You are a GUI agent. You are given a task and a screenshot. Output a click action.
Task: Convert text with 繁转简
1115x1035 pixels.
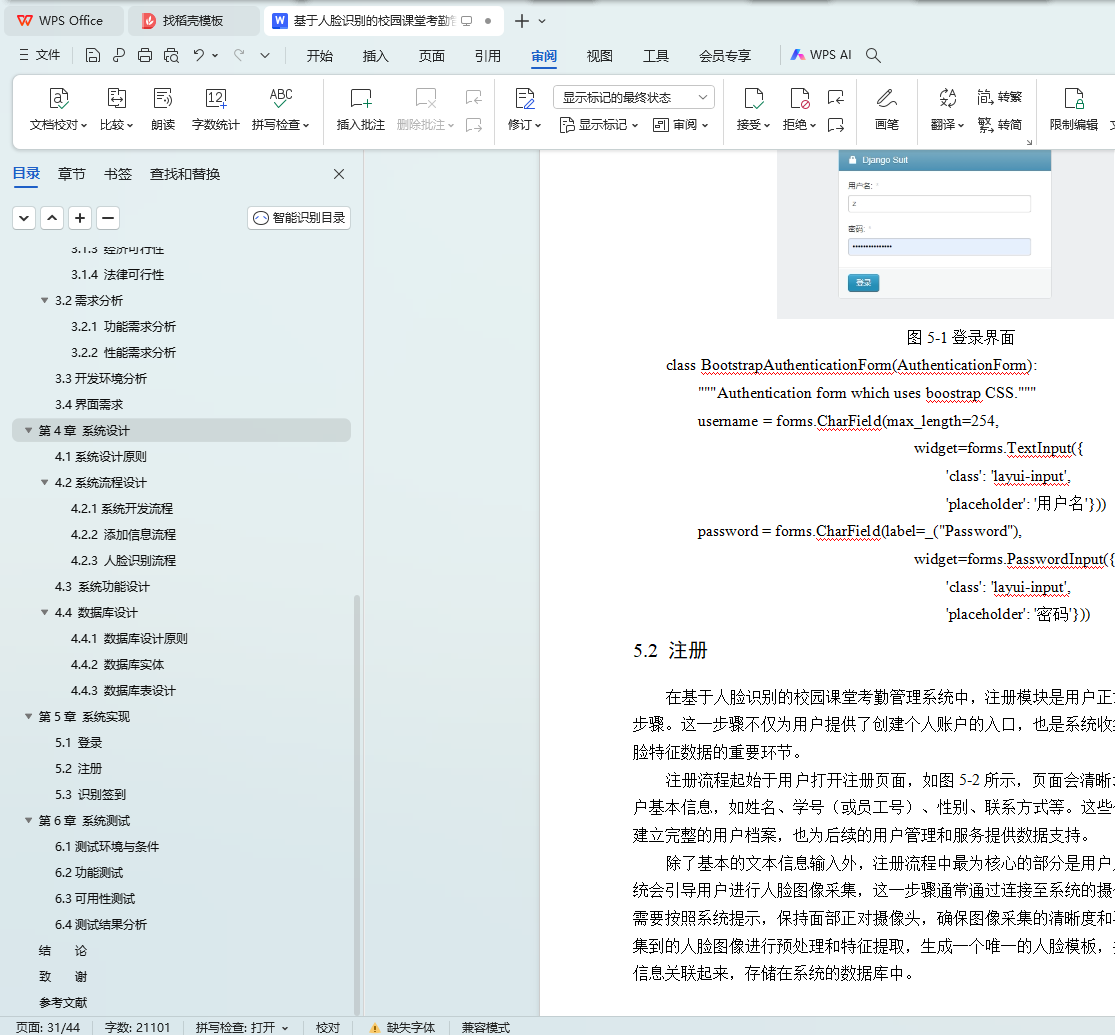pyautogui.click(x=1000, y=125)
